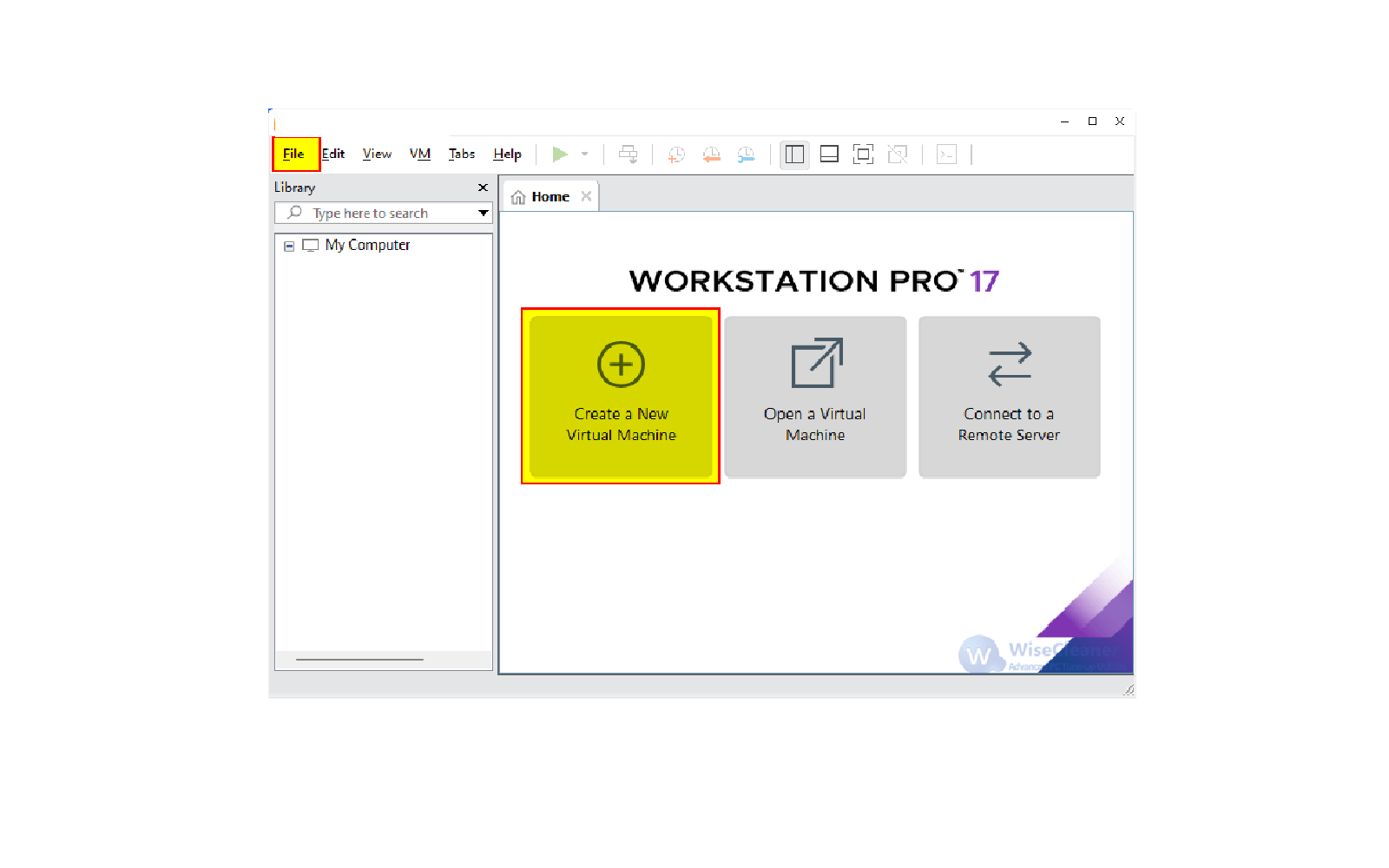Close the Home tab
Screen dimensions: 1389x868
[586, 196]
